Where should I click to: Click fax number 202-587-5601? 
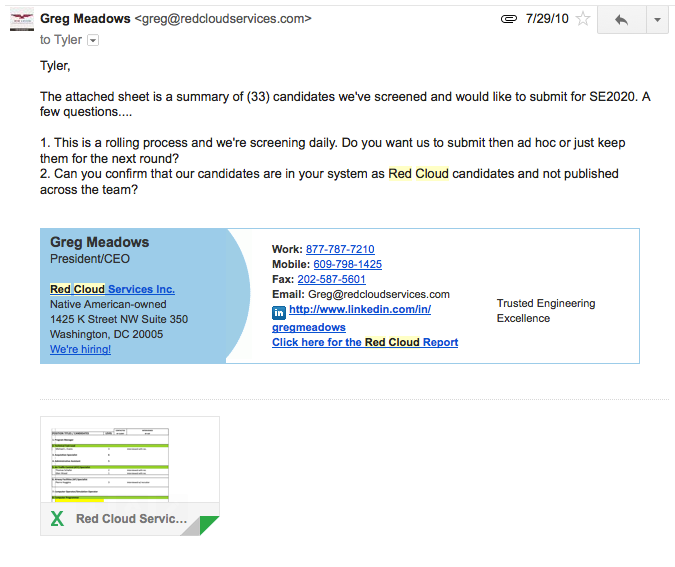(331, 279)
